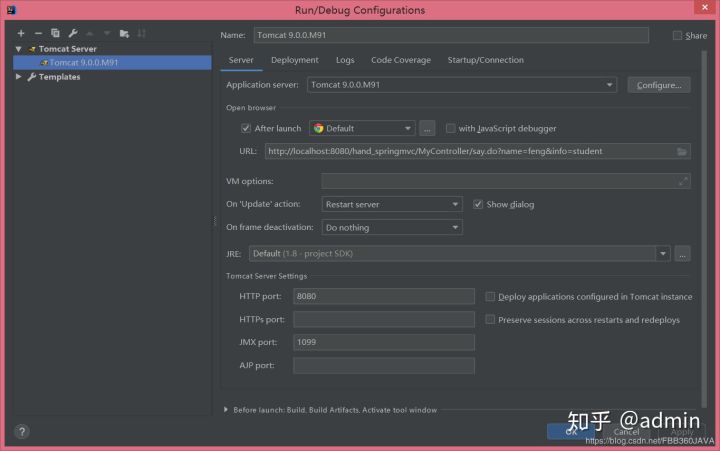Open edit defaults wrench icon

(73, 33)
